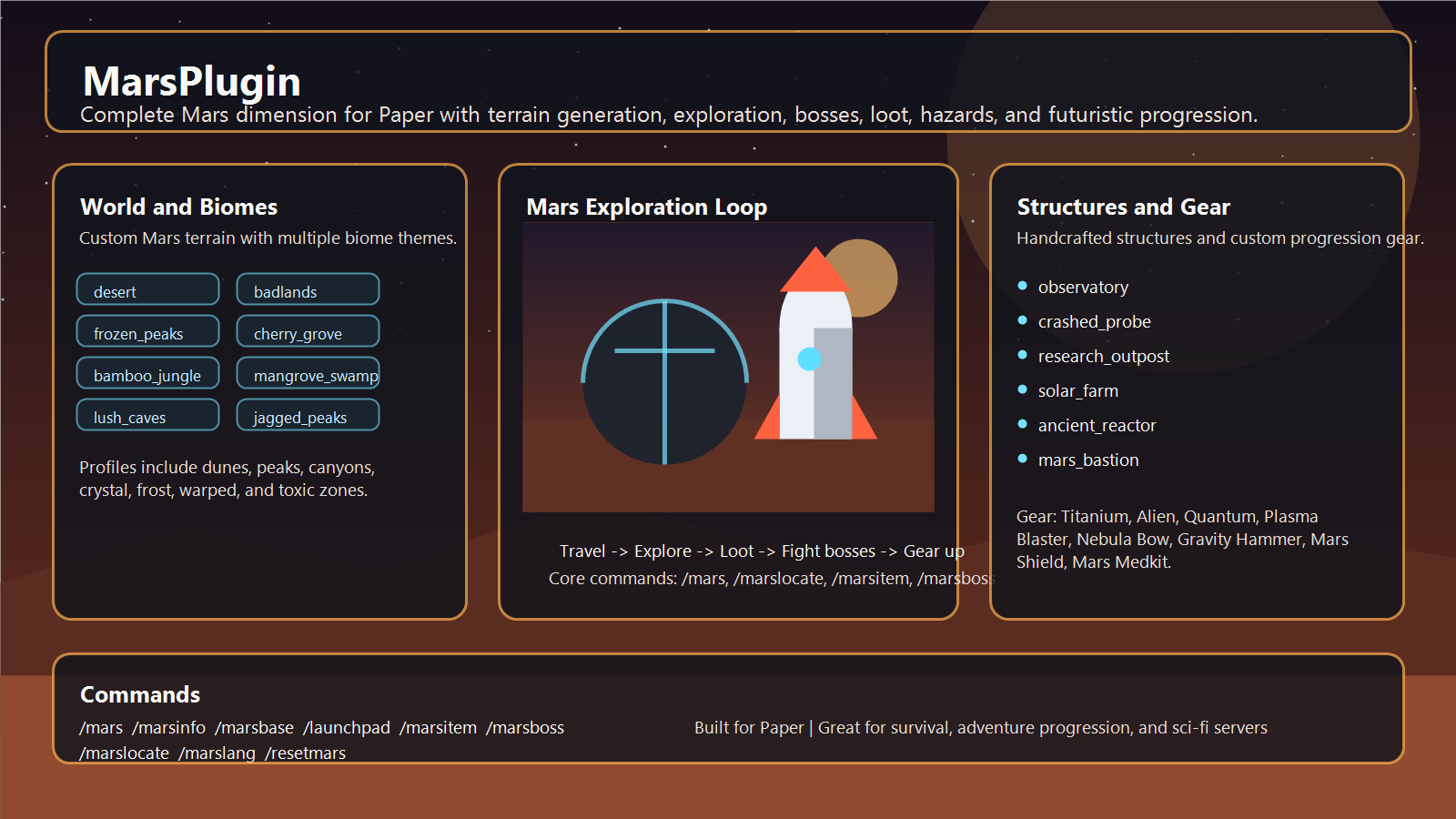Click the Structures and Gear heading

(x=1124, y=207)
